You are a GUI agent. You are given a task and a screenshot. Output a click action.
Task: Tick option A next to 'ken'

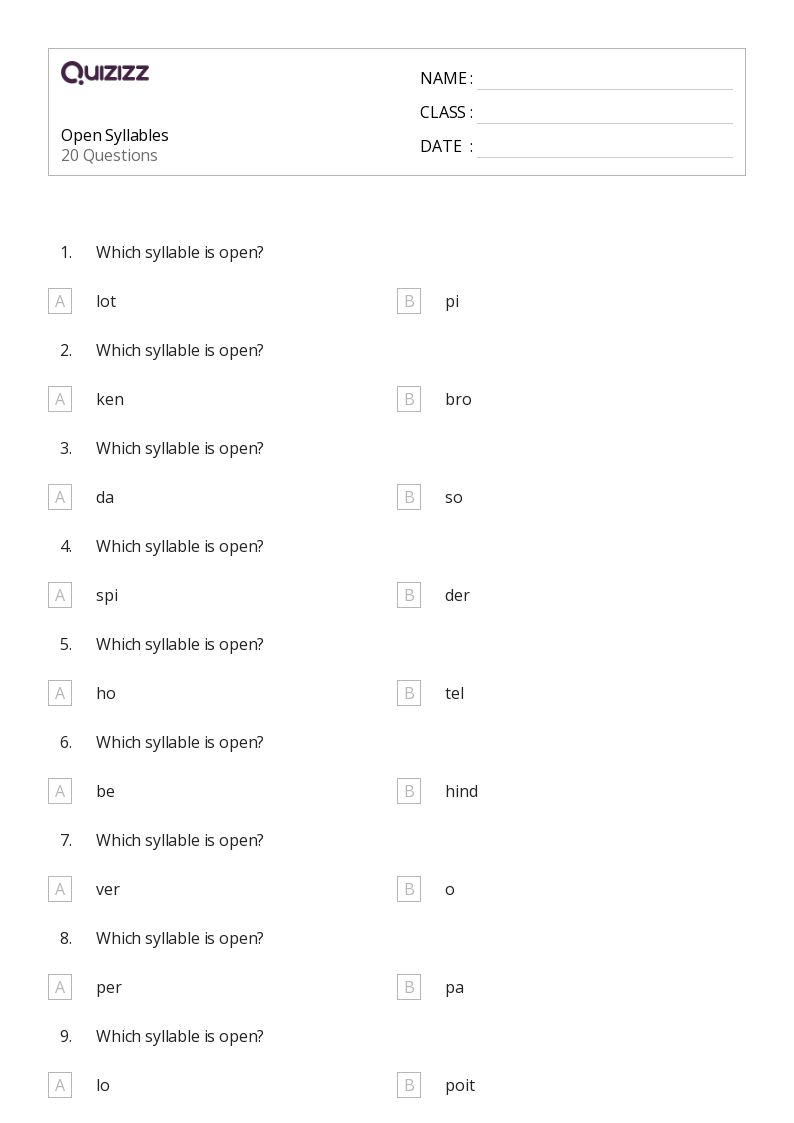point(60,400)
